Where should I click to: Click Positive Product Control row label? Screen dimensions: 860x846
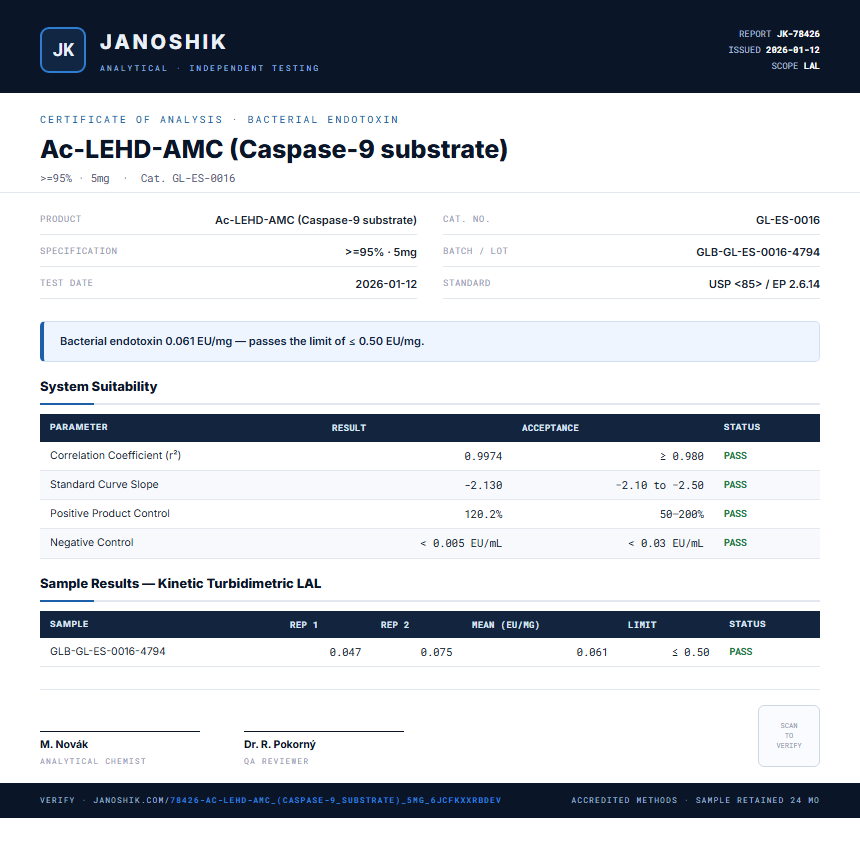click(x=110, y=514)
